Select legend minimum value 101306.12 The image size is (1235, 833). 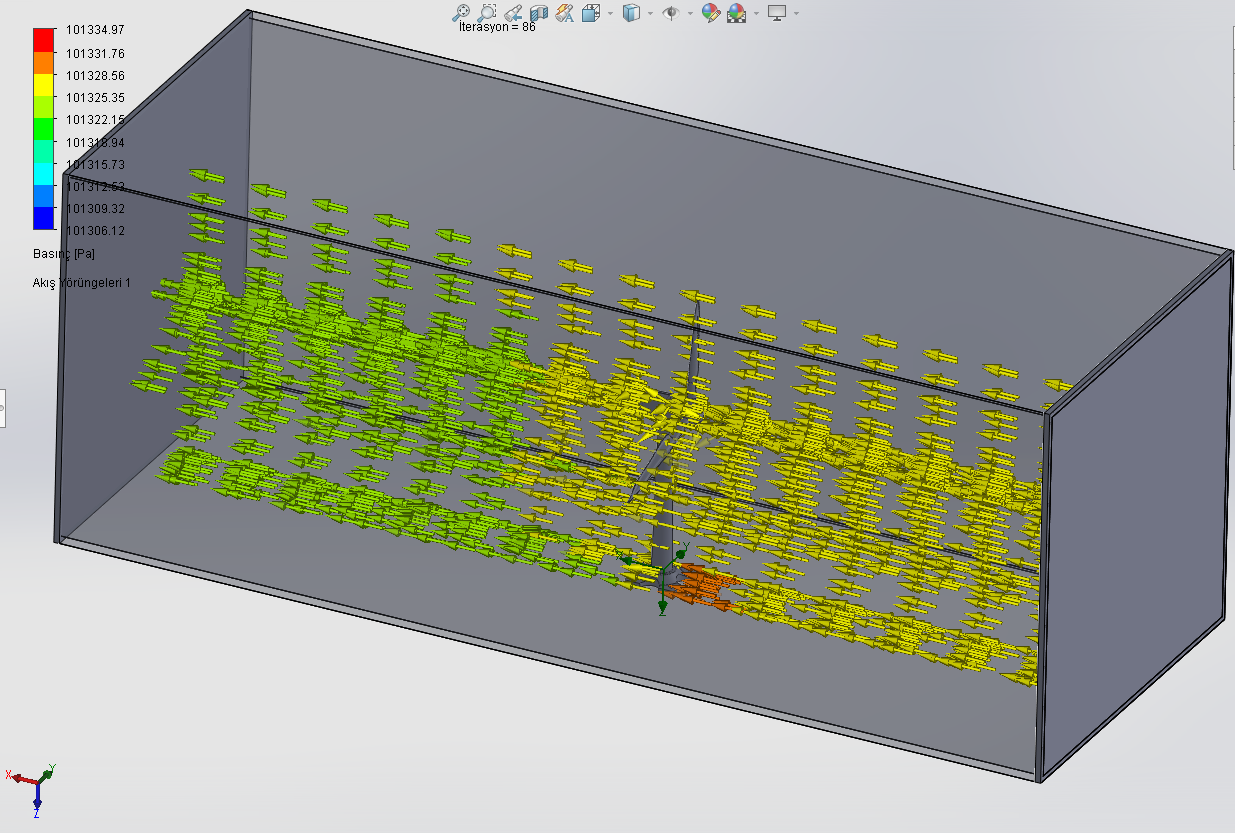point(95,231)
